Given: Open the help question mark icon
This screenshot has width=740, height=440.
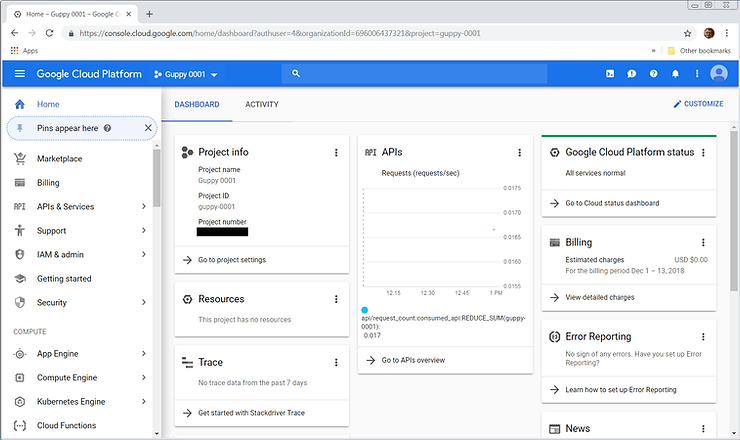Looking at the screenshot, I should coord(654,74).
